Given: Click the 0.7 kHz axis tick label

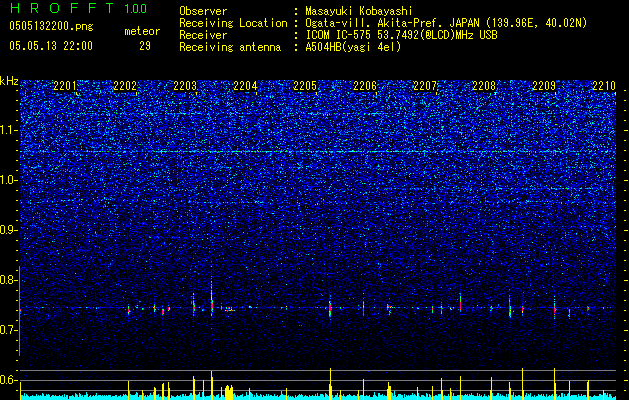Looking at the screenshot, I should [9, 330].
